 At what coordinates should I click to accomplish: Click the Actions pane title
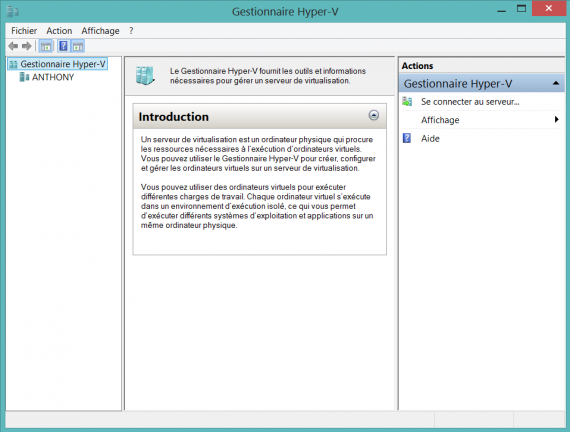(417, 66)
